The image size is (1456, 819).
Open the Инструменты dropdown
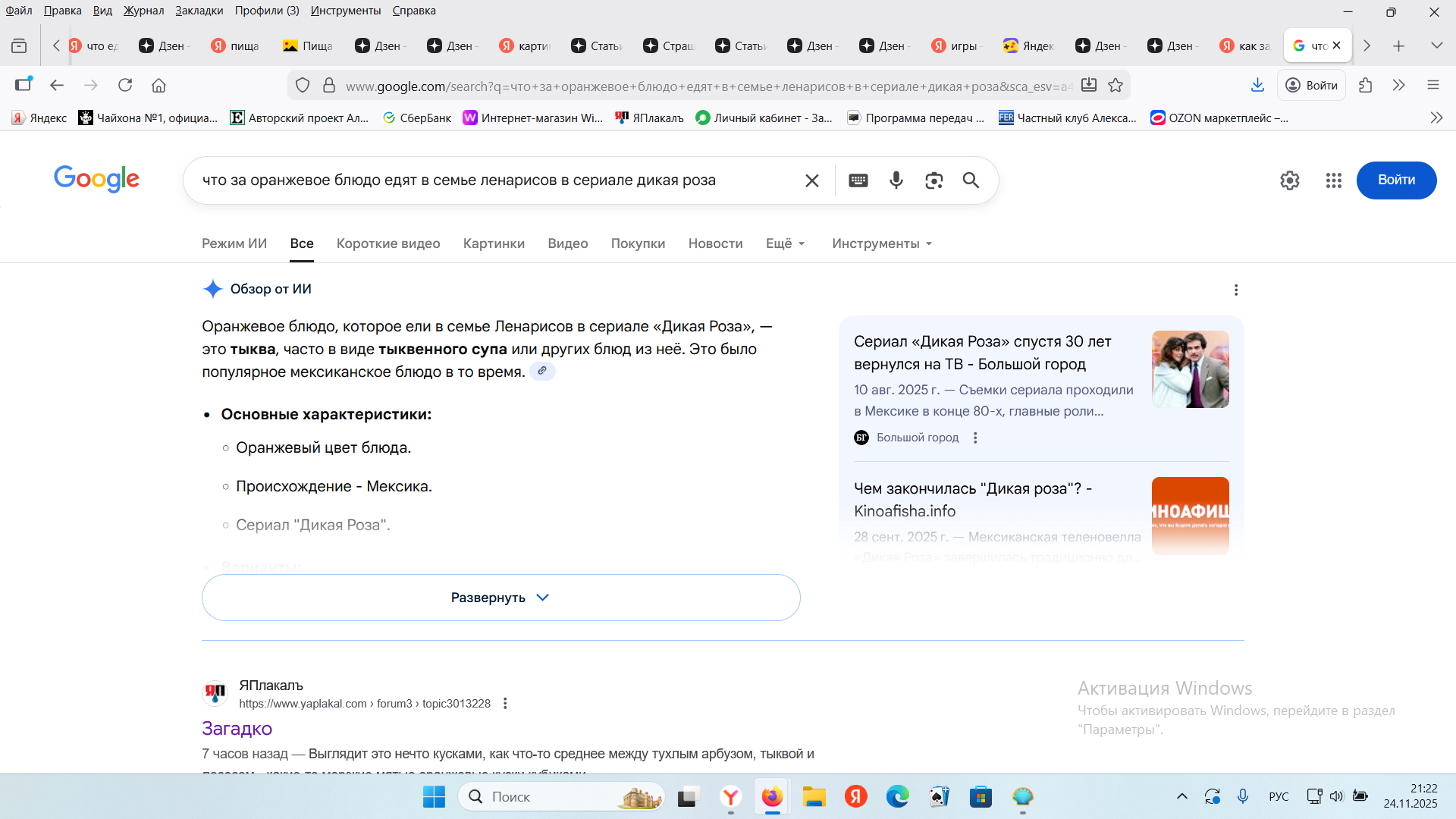click(x=883, y=243)
